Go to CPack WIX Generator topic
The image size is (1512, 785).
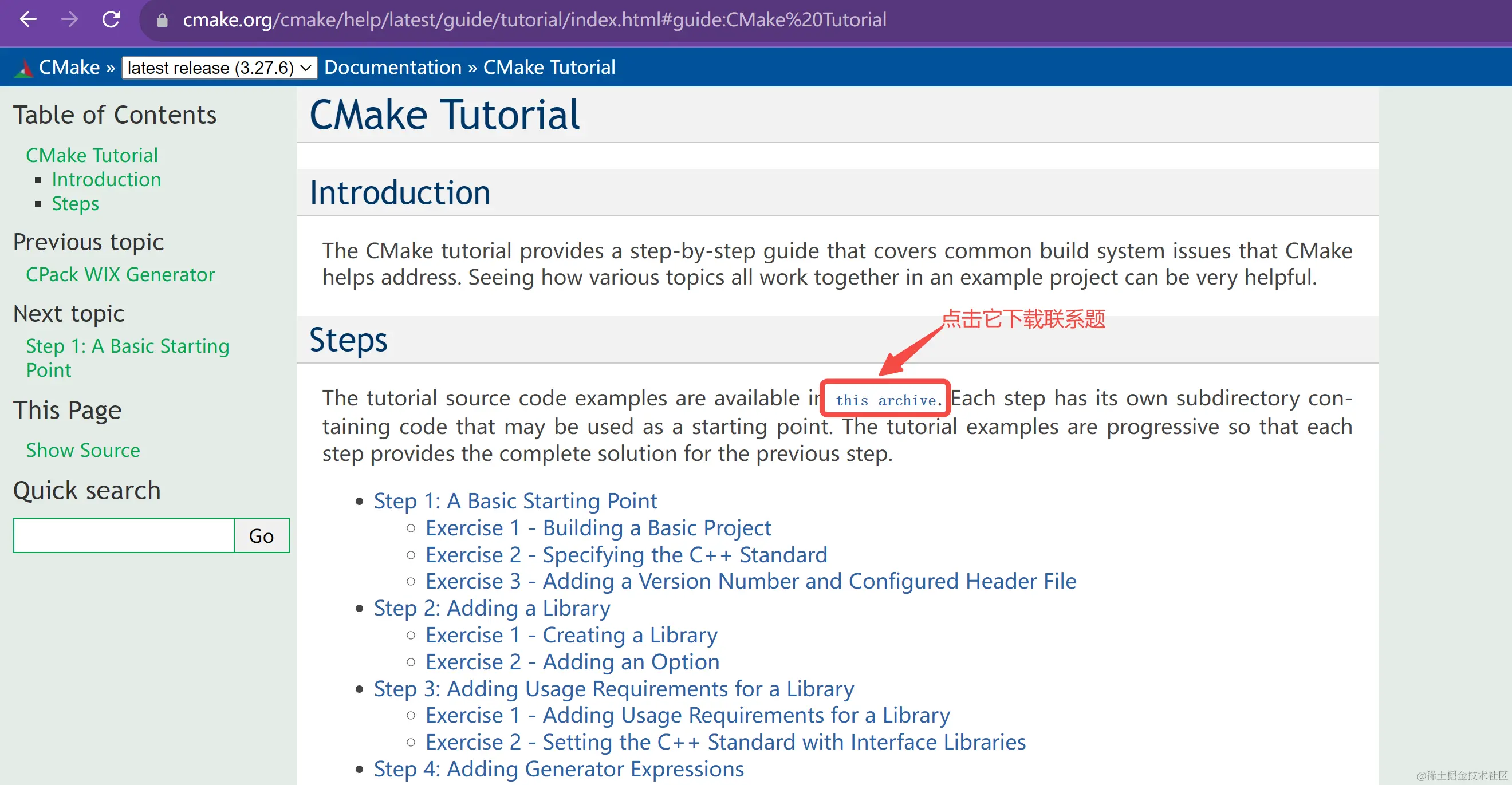(120, 275)
